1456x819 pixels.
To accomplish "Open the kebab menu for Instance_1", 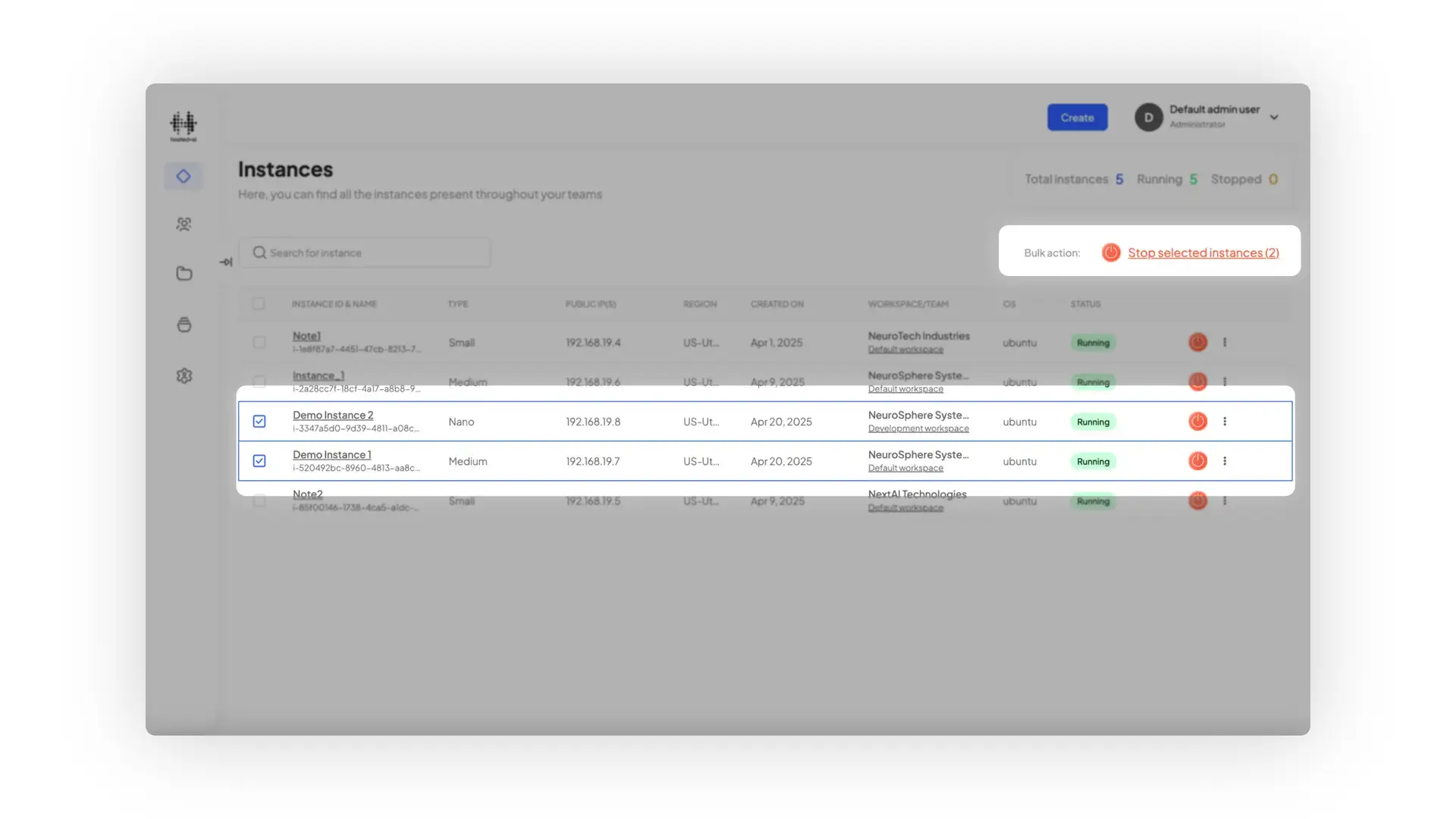I will point(1225,381).
